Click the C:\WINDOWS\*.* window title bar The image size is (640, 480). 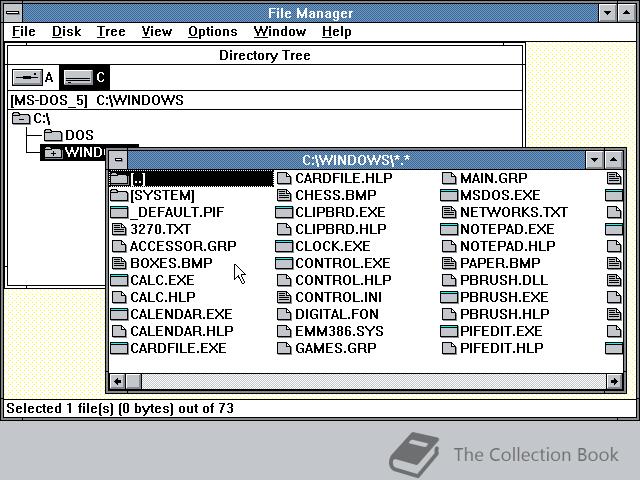tap(356, 160)
